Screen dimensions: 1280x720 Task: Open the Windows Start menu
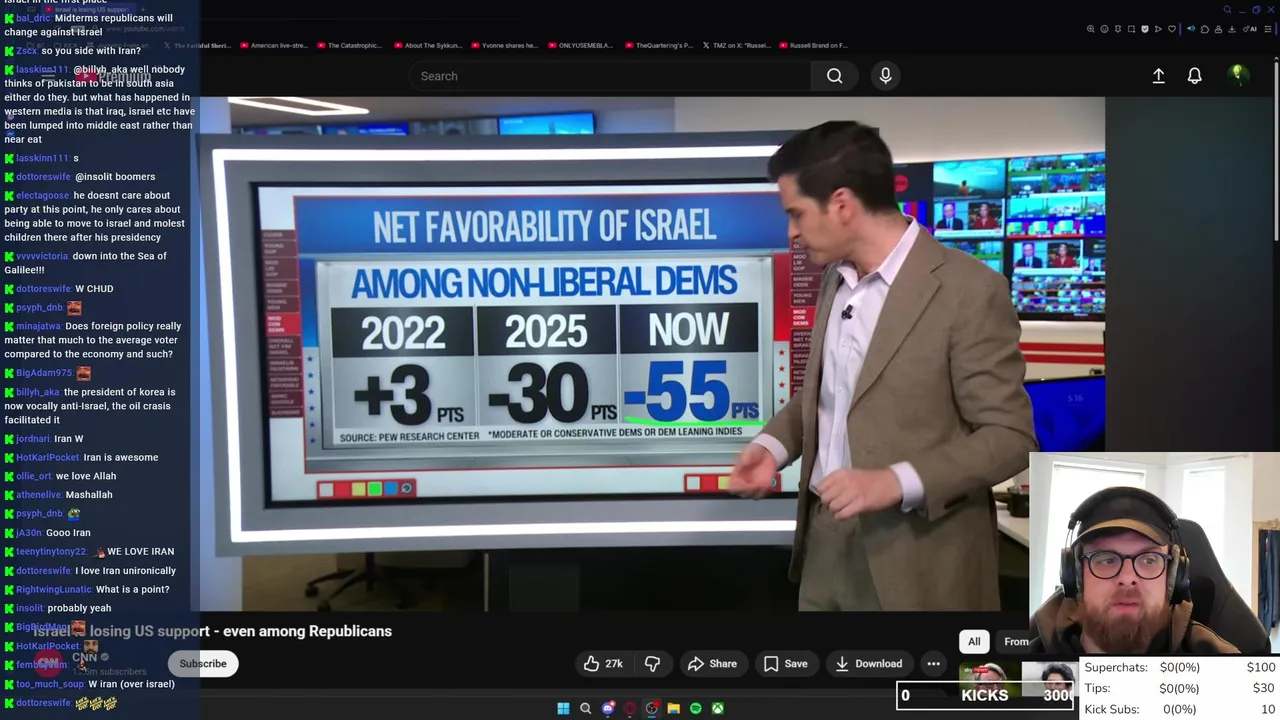coord(563,708)
